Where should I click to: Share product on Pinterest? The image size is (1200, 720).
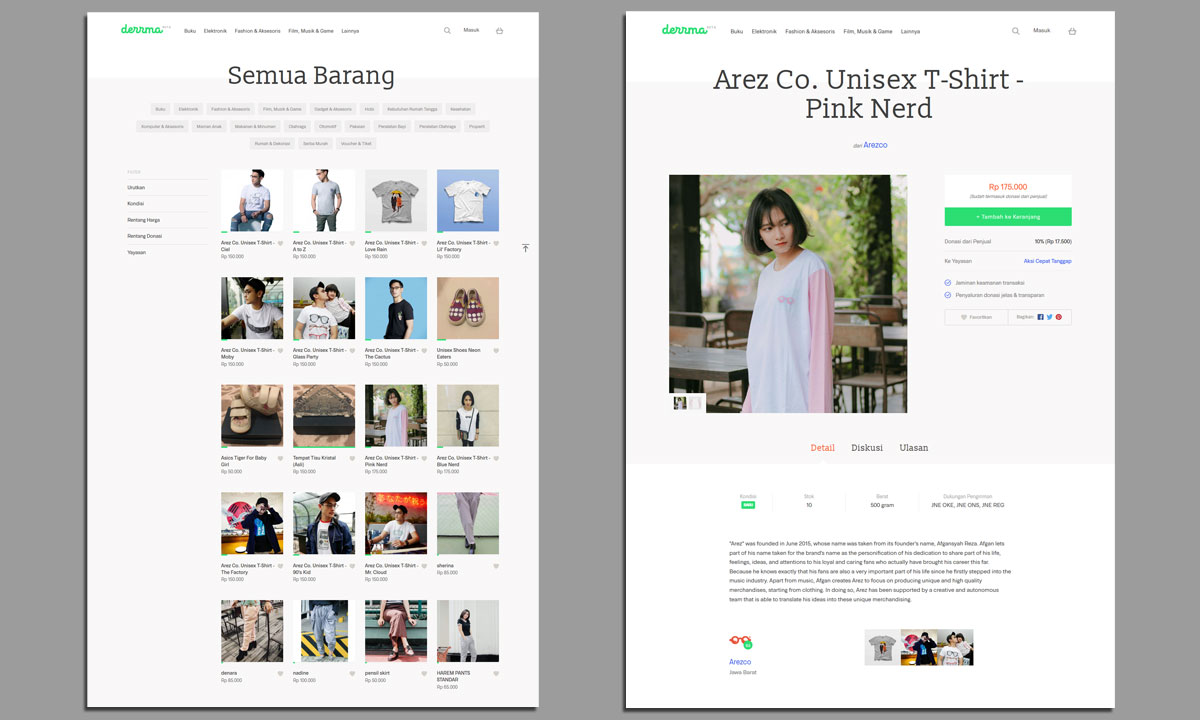click(x=1058, y=317)
